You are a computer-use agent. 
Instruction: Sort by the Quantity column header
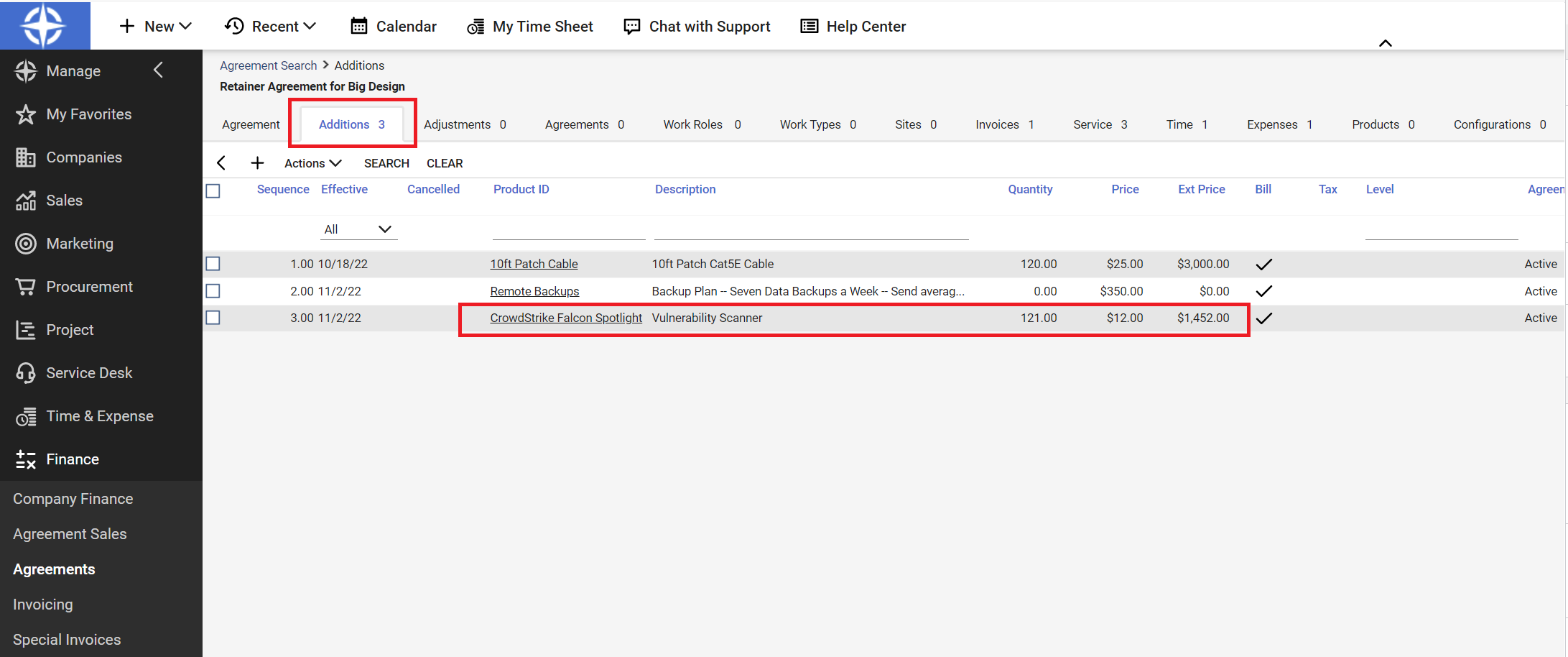point(1030,189)
